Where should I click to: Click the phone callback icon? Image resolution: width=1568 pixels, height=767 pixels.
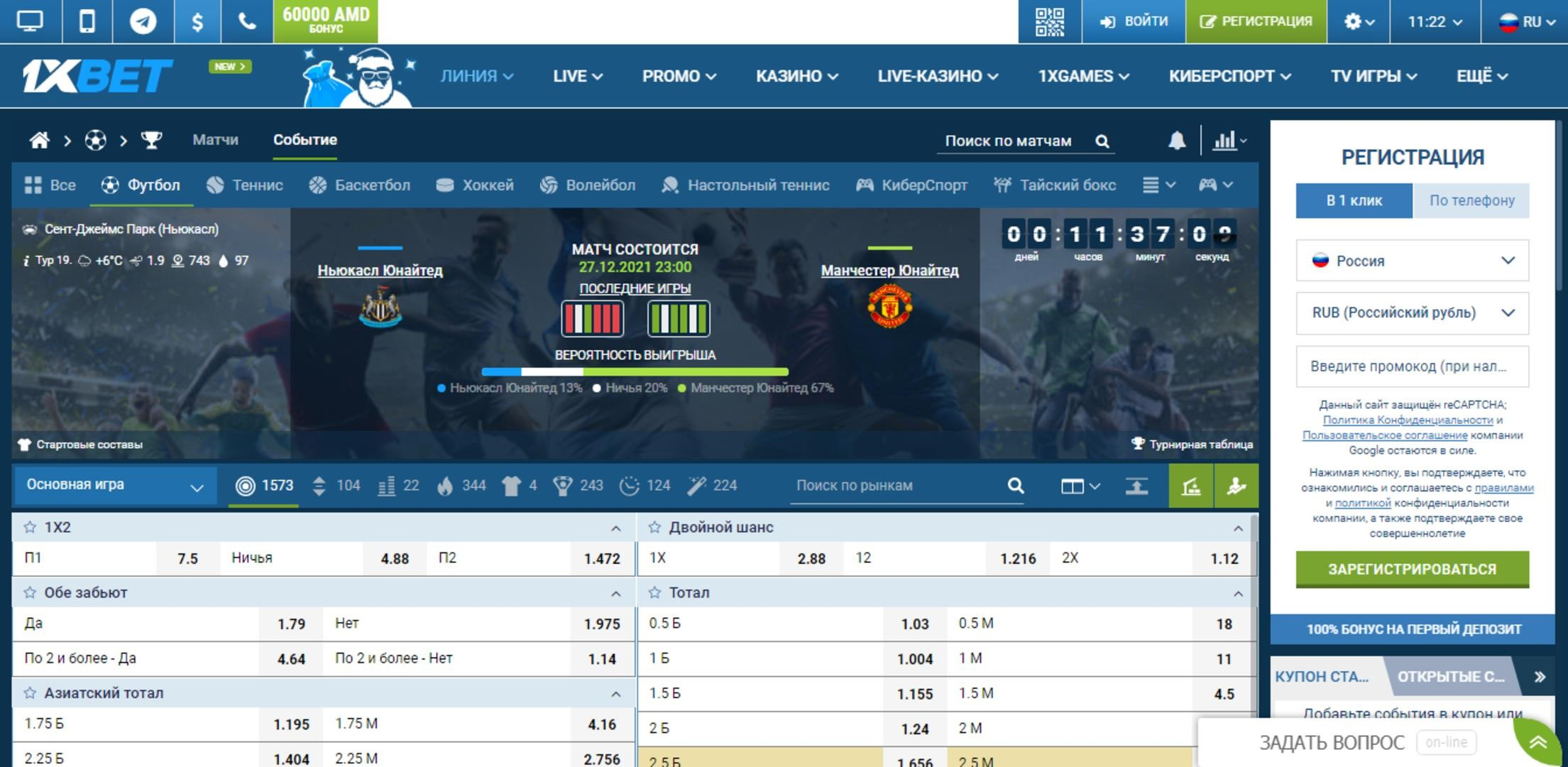click(247, 21)
